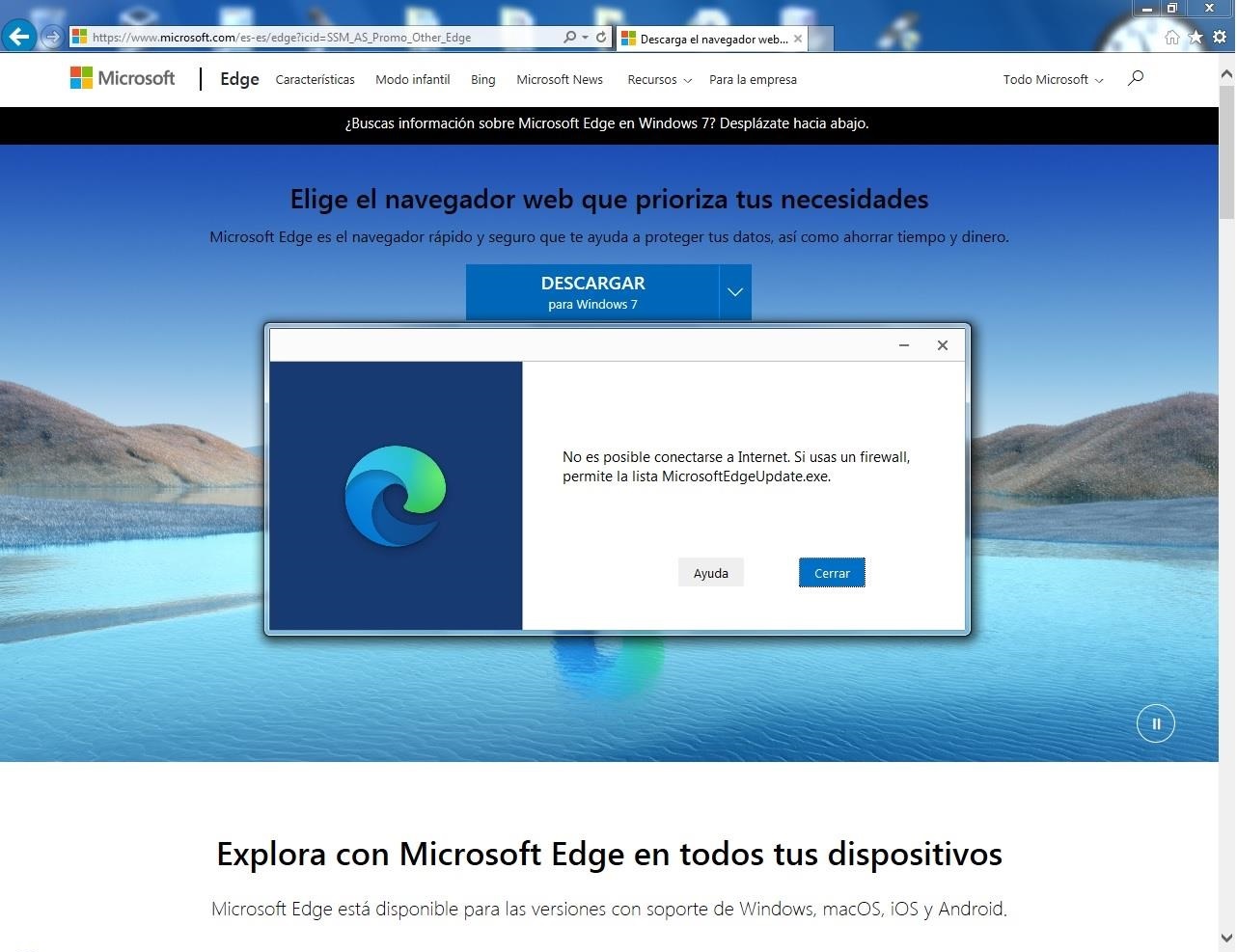Image resolution: width=1237 pixels, height=952 pixels.
Task: Select the 'Descarga el navegador web' tab
Action: click(711, 39)
